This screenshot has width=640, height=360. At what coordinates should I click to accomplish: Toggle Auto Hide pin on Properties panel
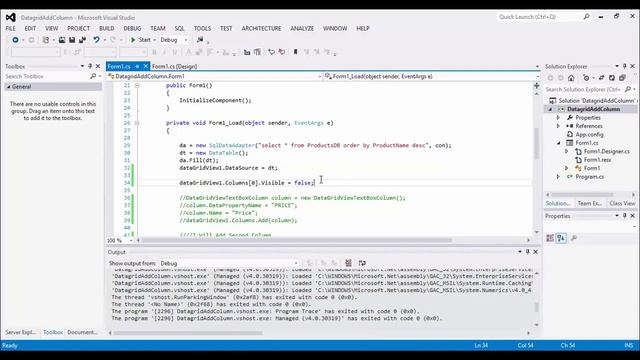pos(624,216)
